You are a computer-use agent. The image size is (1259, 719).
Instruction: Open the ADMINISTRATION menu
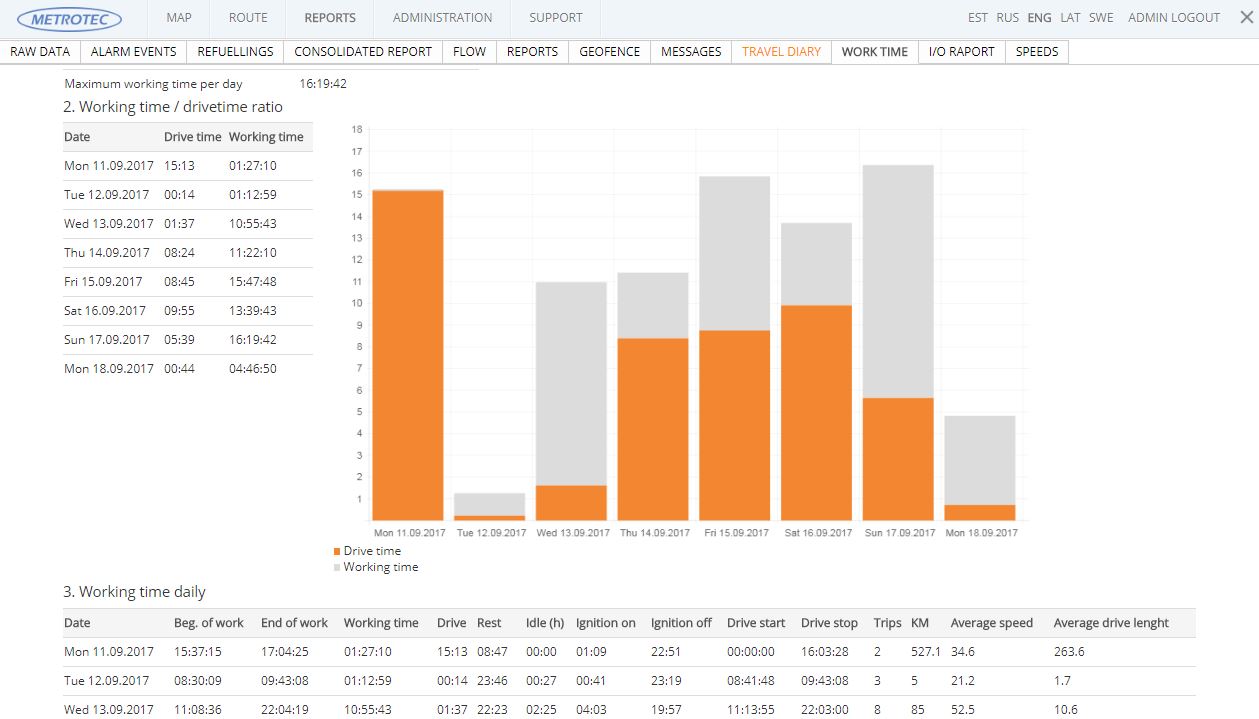tap(442, 17)
